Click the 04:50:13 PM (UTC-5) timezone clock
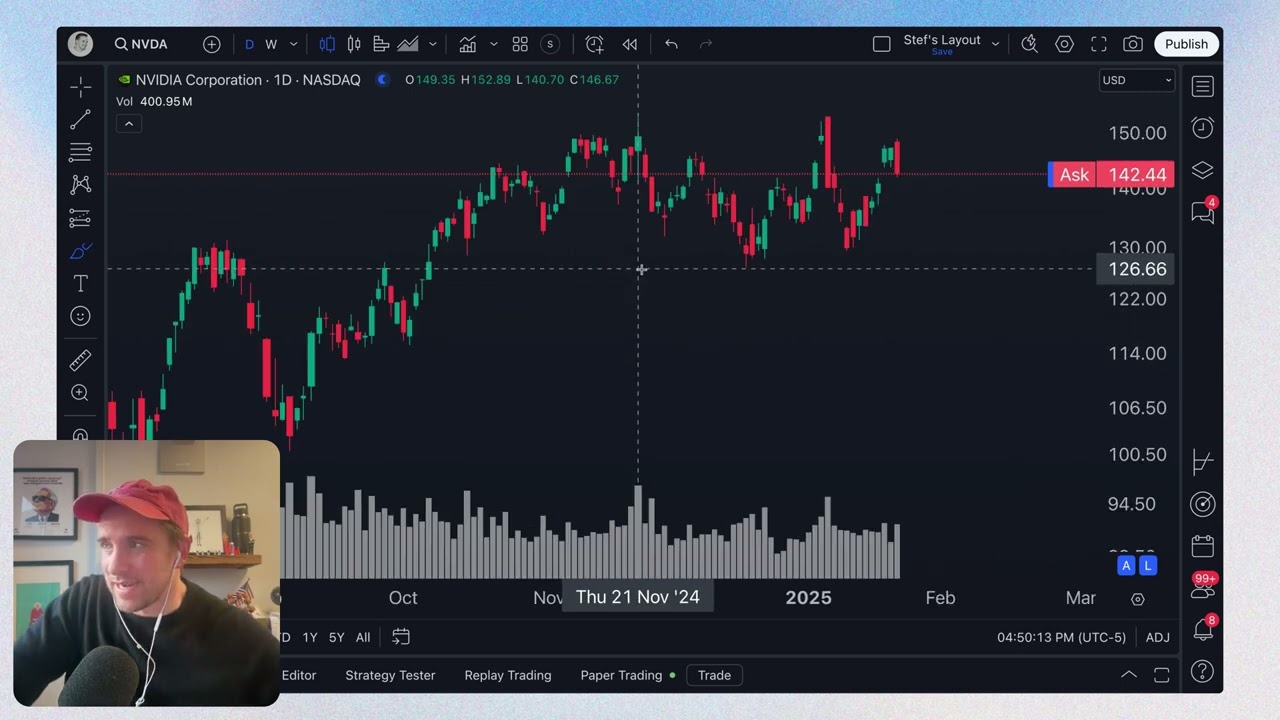 tap(1061, 637)
